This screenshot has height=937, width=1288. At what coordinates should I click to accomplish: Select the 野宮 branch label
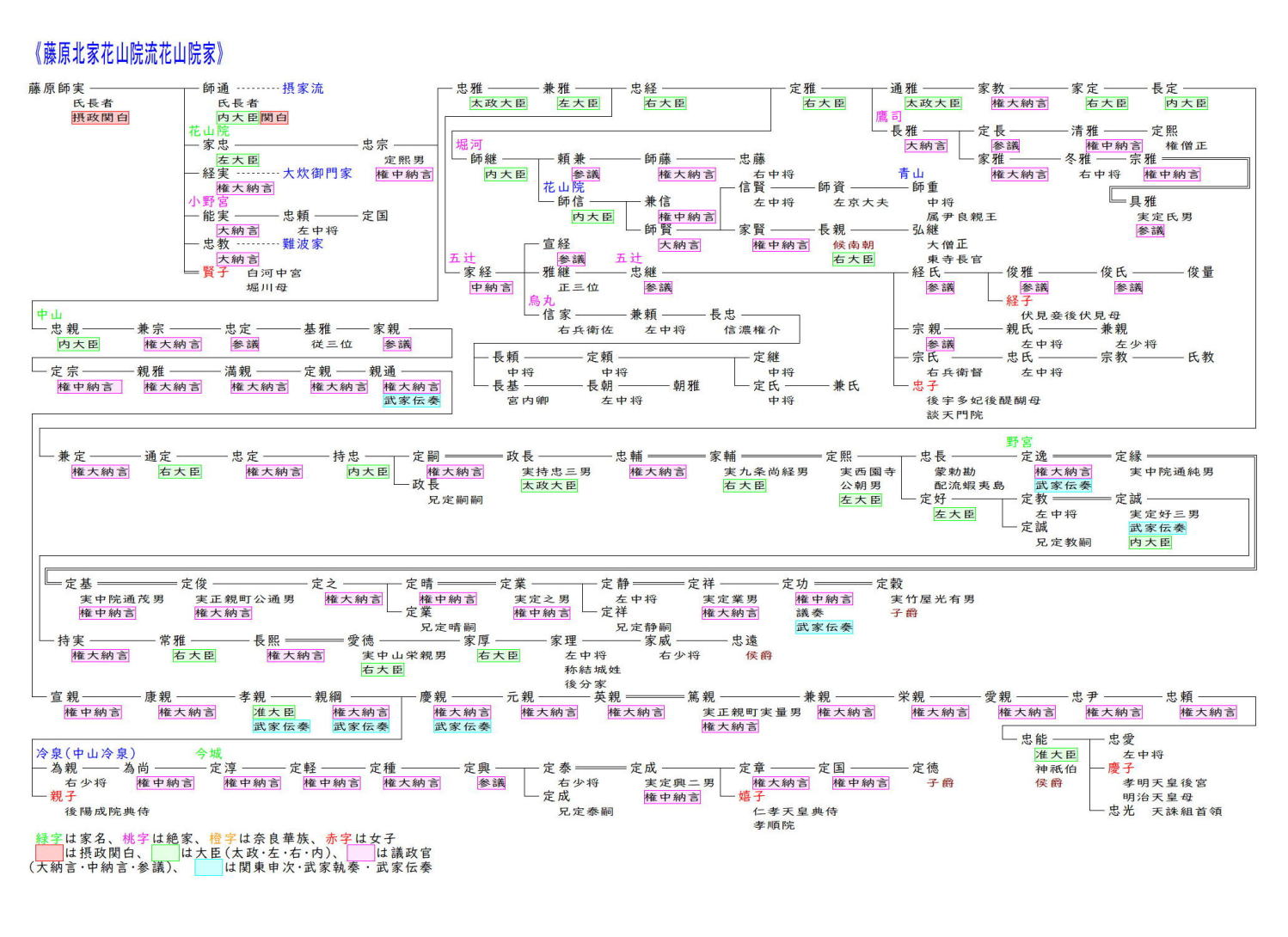click(1020, 442)
